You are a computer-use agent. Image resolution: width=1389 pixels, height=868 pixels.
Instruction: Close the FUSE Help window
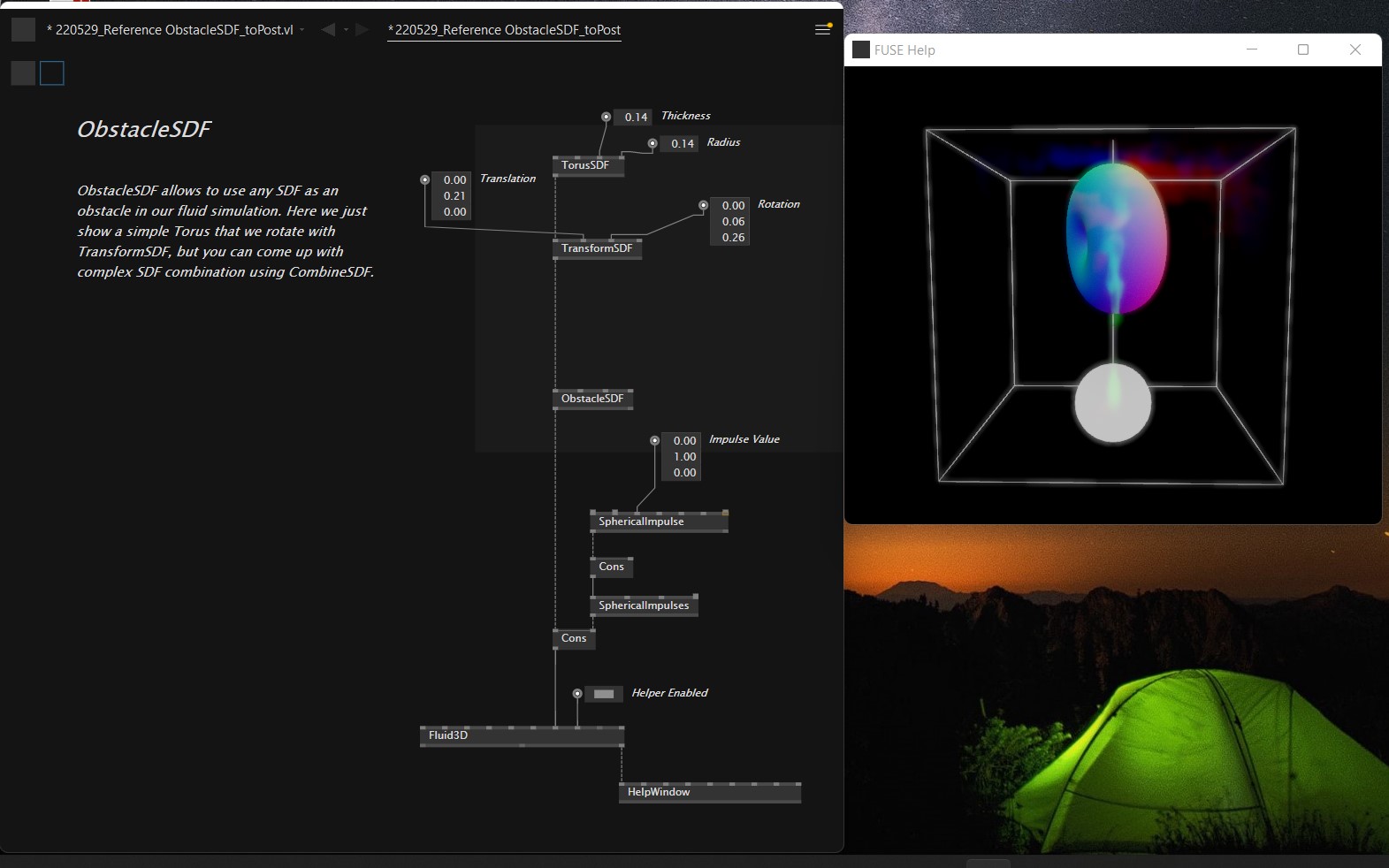click(x=1355, y=49)
